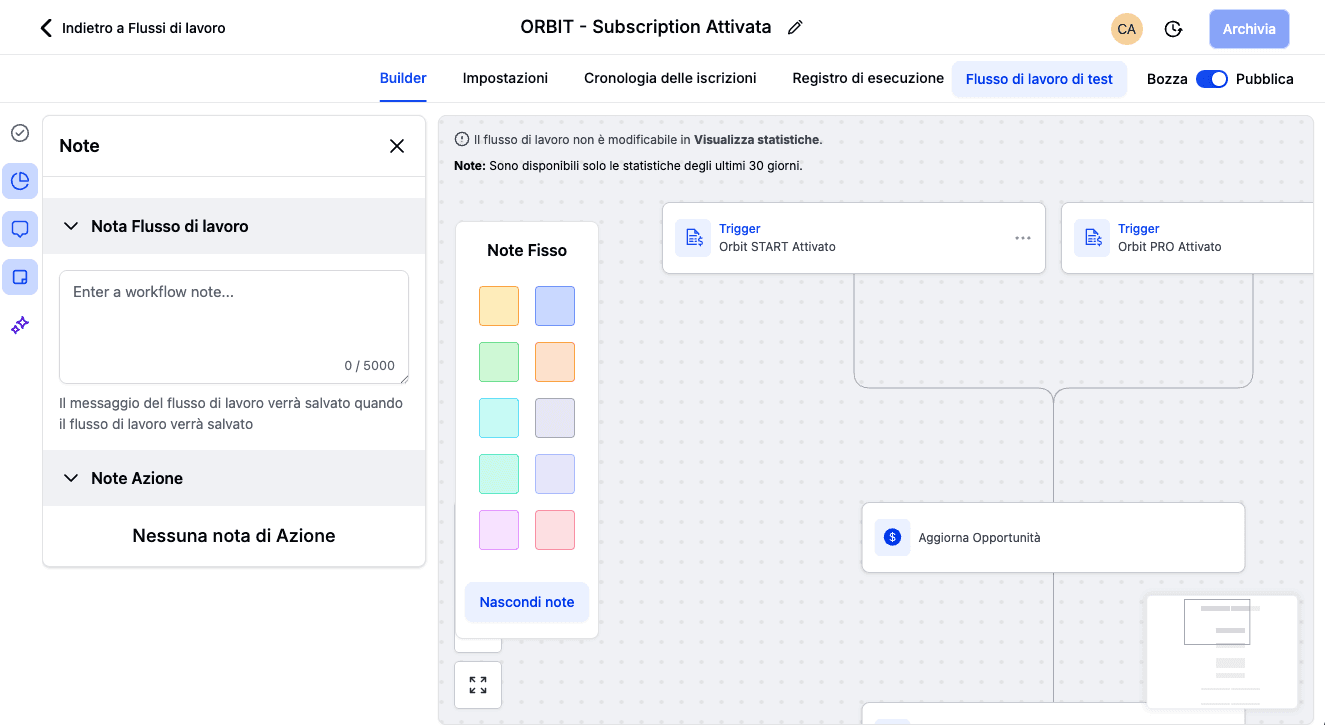Close the Note panel
The width and height of the screenshot is (1325, 725).
pos(397,146)
